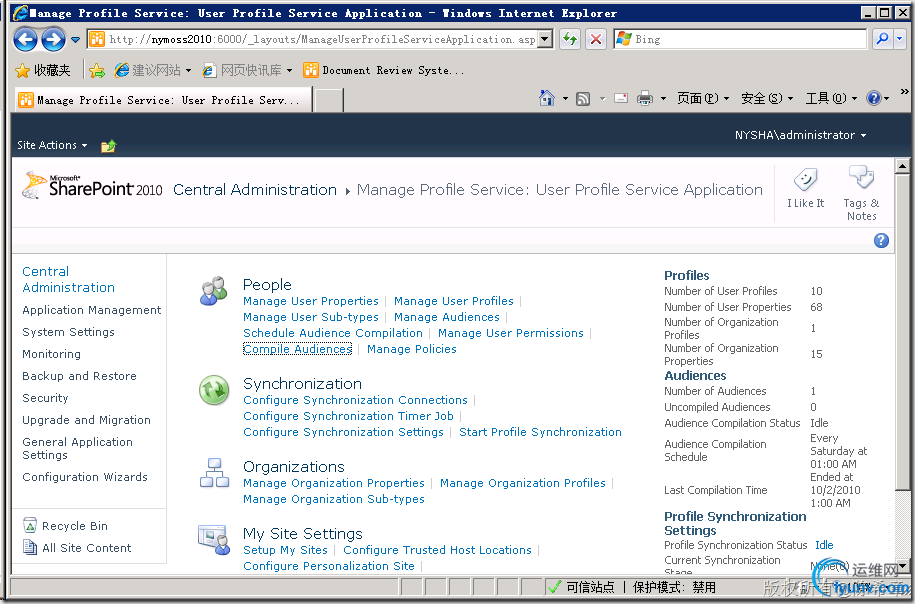Click the page scrollbar up arrow
Viewport: 915px width, 604px height.
(902, 166)
